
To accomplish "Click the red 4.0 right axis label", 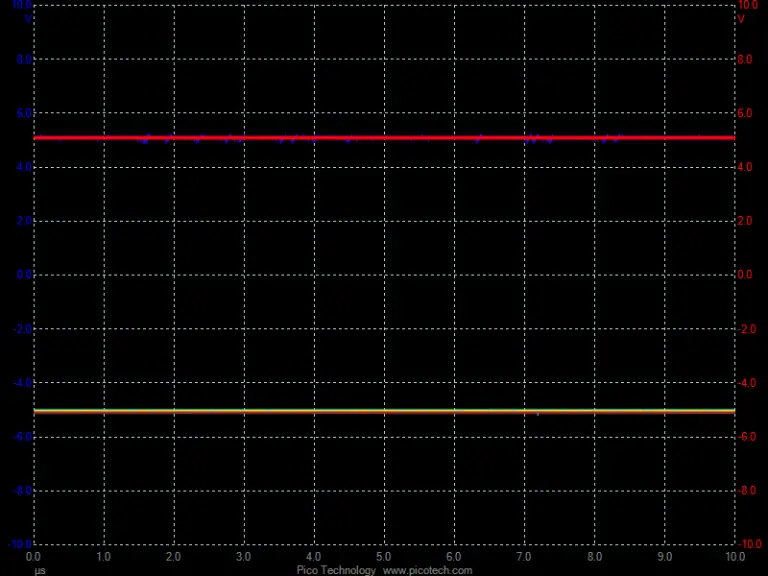I will click(744, 167).
